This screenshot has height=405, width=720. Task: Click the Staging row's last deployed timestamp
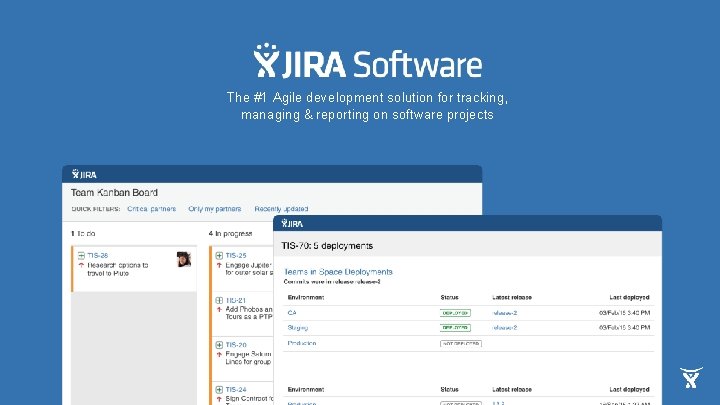pyautogui.click(x=624, y=327)
